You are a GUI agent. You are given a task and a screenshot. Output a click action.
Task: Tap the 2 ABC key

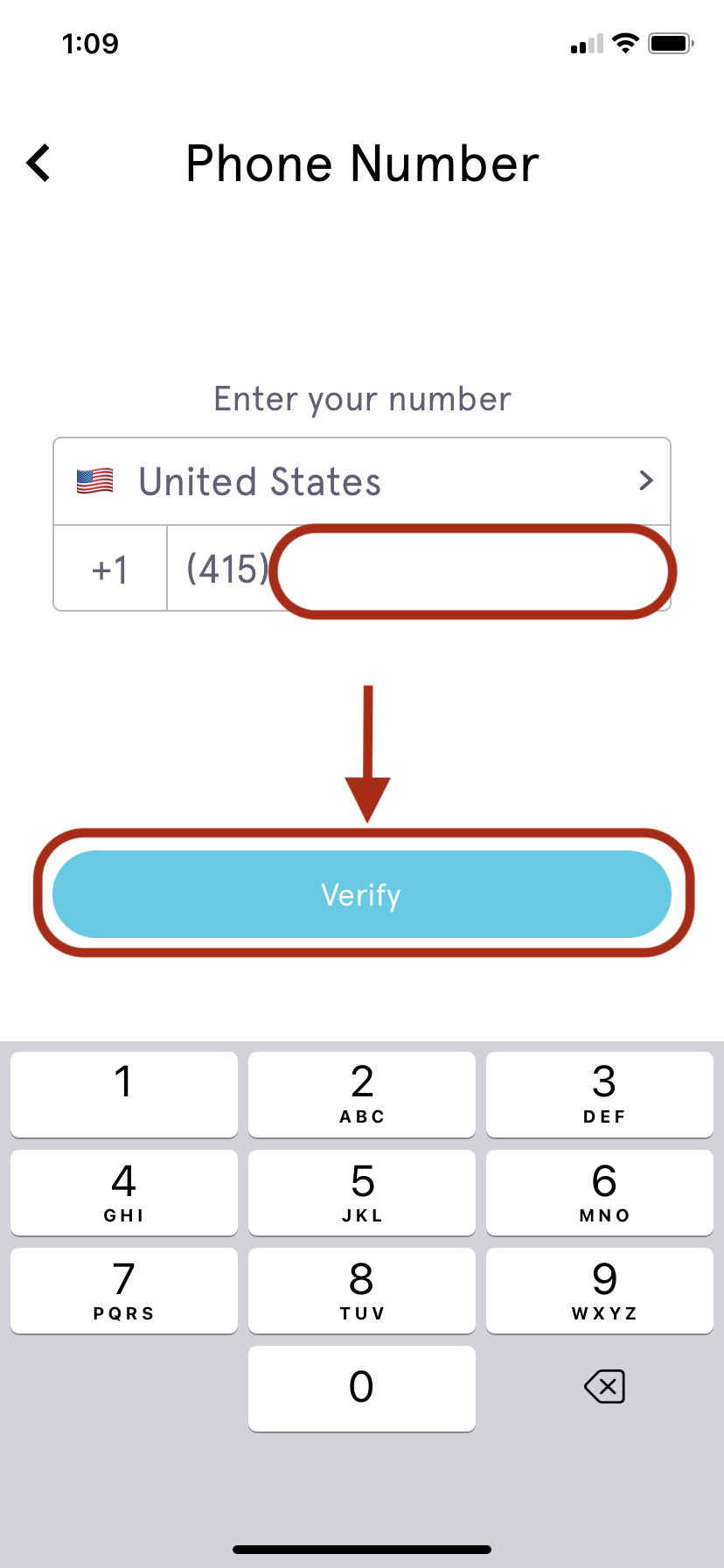362,1095
